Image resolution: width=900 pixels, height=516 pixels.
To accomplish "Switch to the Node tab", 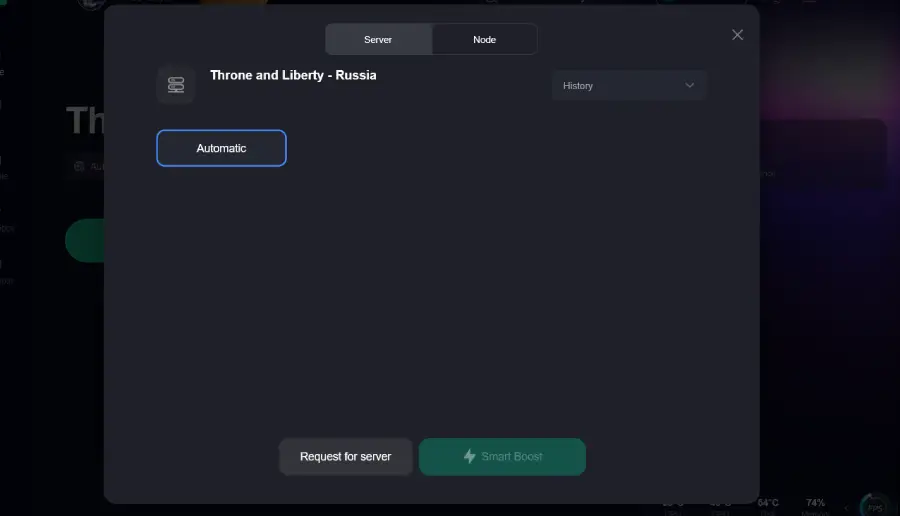I will pyautogui.click(x=484, y=40).
